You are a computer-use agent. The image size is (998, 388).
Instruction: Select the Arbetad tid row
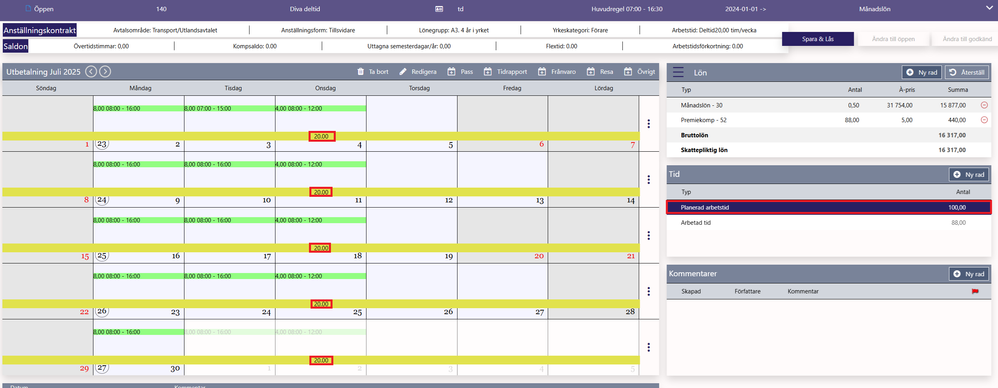pyautogui.click(x=829, y=223)
